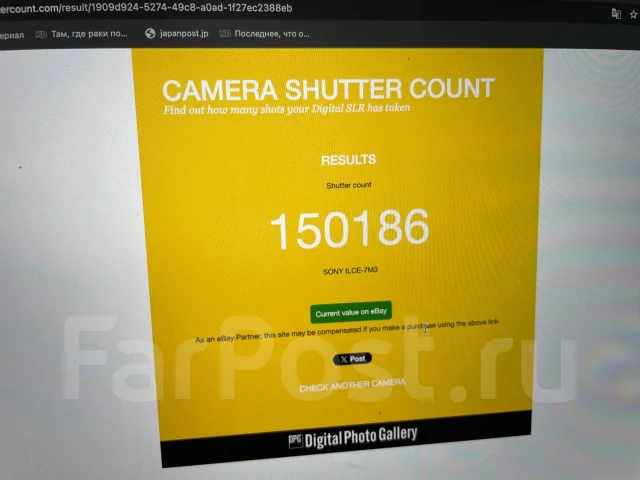Select the shutter count number 150186

pos(350,229)
